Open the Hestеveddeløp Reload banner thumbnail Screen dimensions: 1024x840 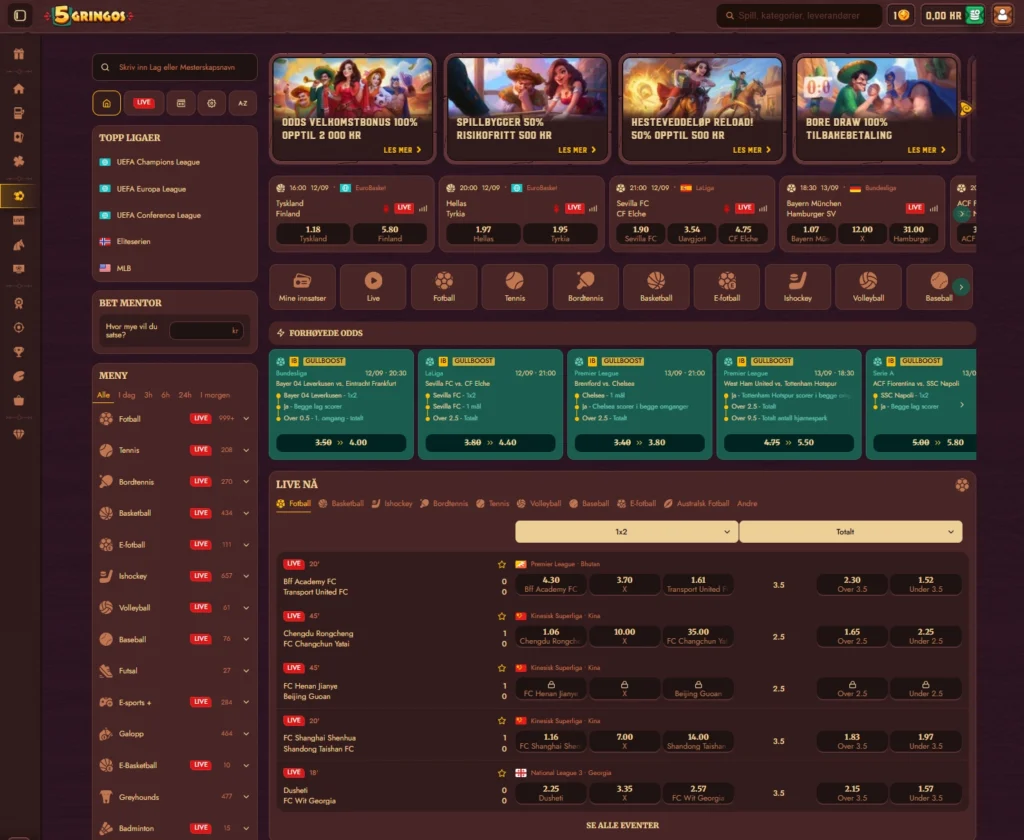coord(701,108)
